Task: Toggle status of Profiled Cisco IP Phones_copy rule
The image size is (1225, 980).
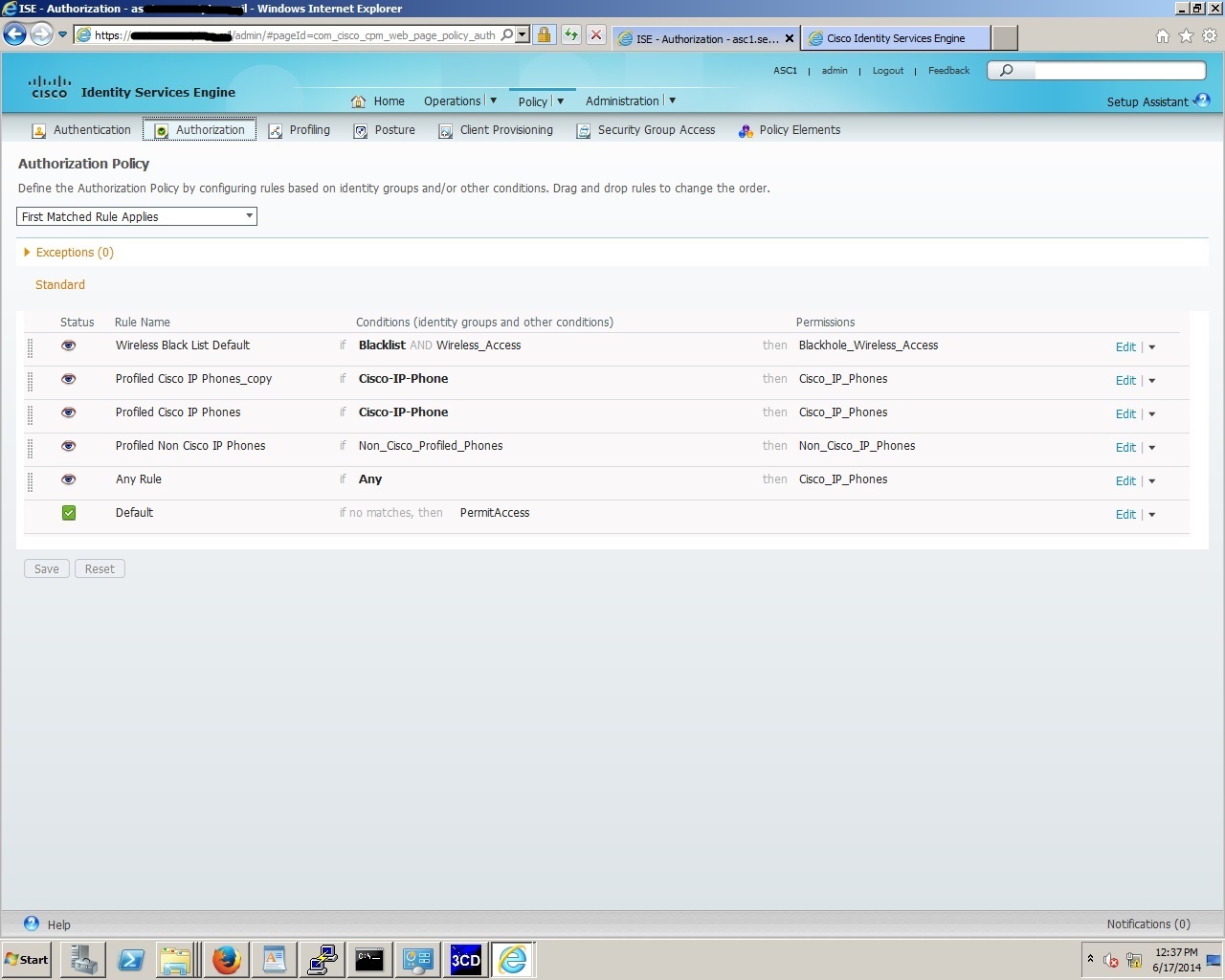Action: pos(69,379)
